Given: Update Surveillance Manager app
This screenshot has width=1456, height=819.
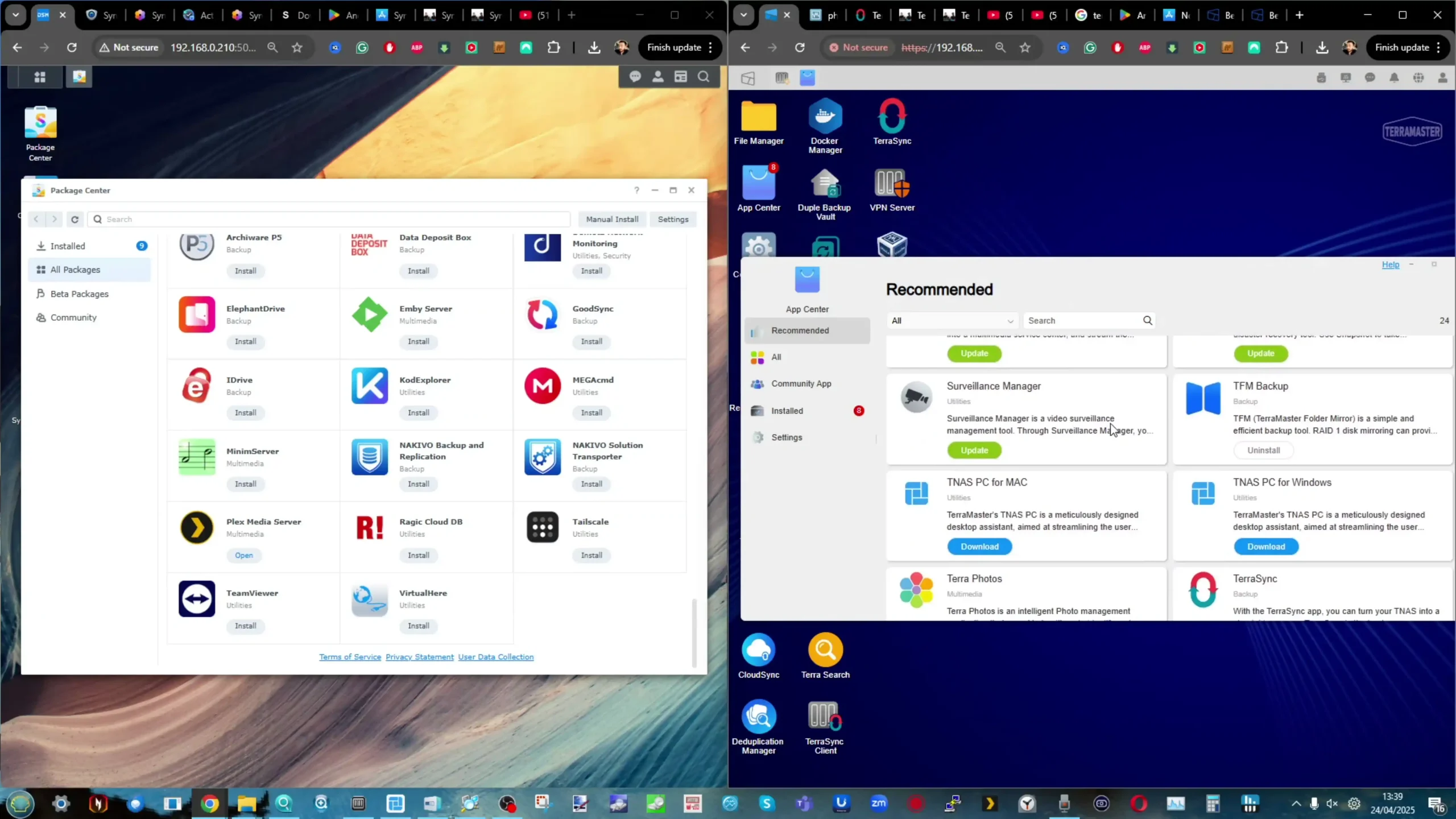Looking at the screenshot, I should [x=974, y=450].
